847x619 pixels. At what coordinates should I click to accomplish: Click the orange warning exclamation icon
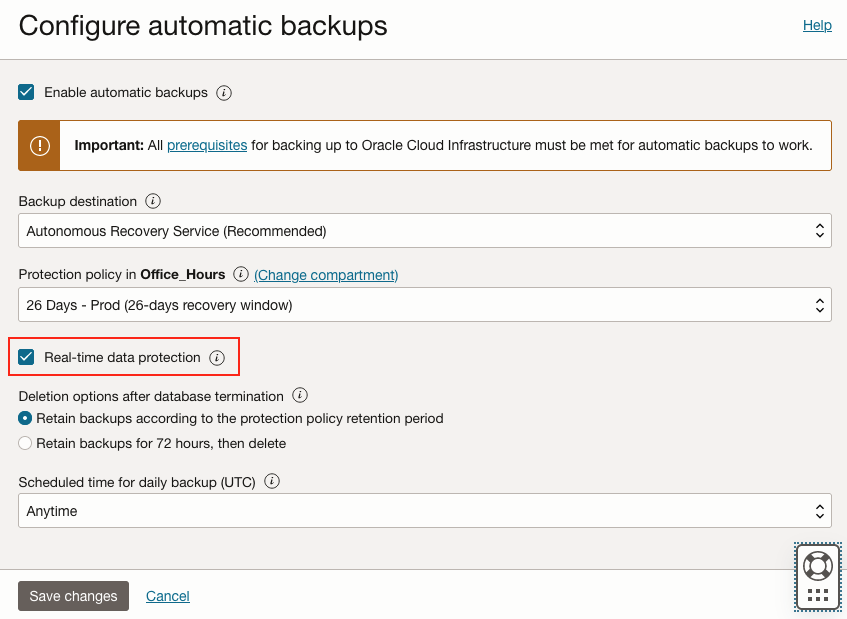click(39, 146)
